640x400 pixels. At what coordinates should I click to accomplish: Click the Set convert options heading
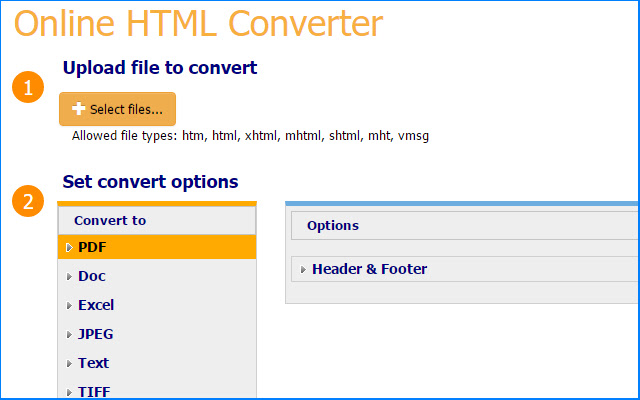tap(150, 182)
